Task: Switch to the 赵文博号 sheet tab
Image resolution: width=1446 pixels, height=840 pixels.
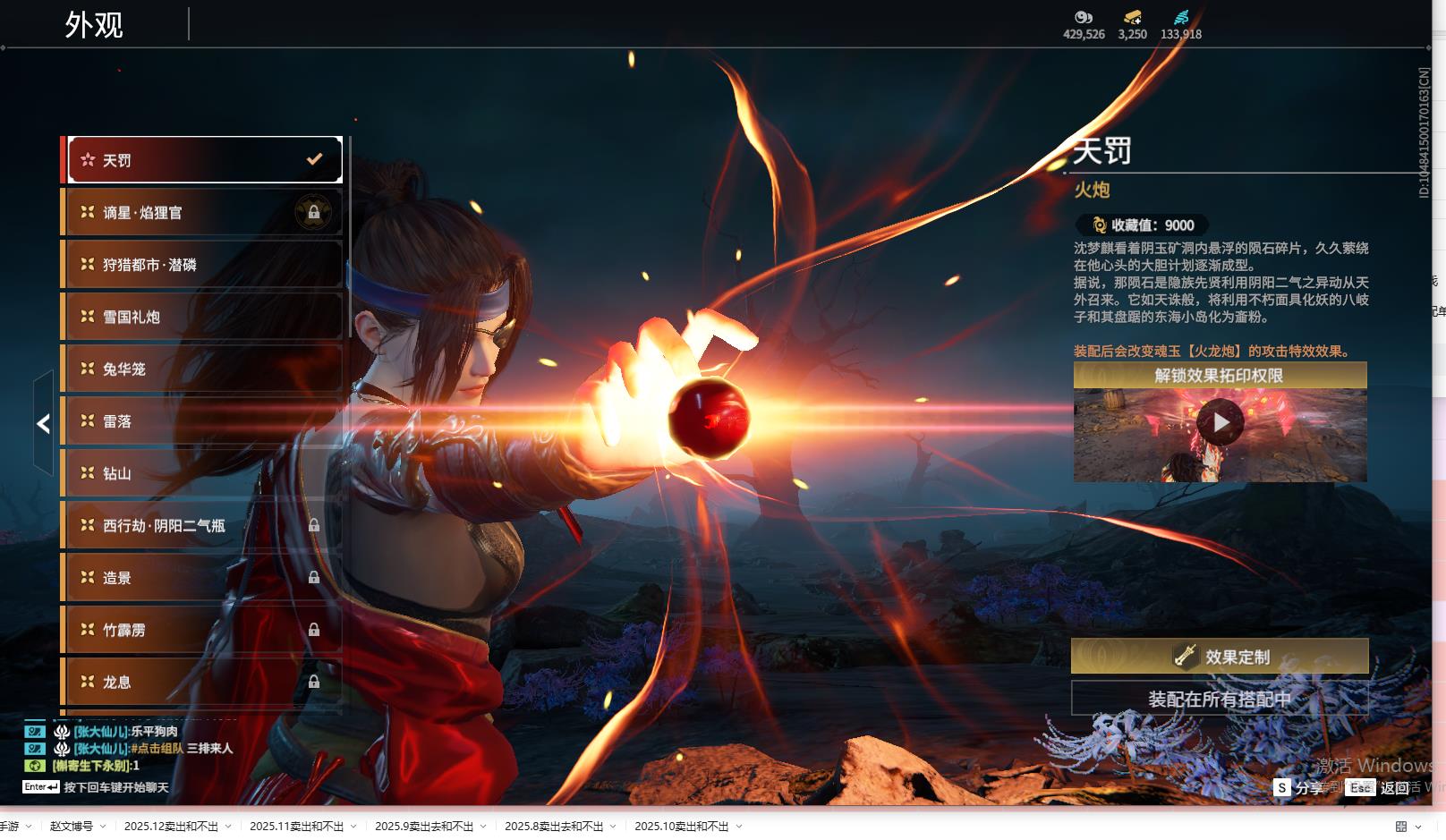Action: pos(72,827)
